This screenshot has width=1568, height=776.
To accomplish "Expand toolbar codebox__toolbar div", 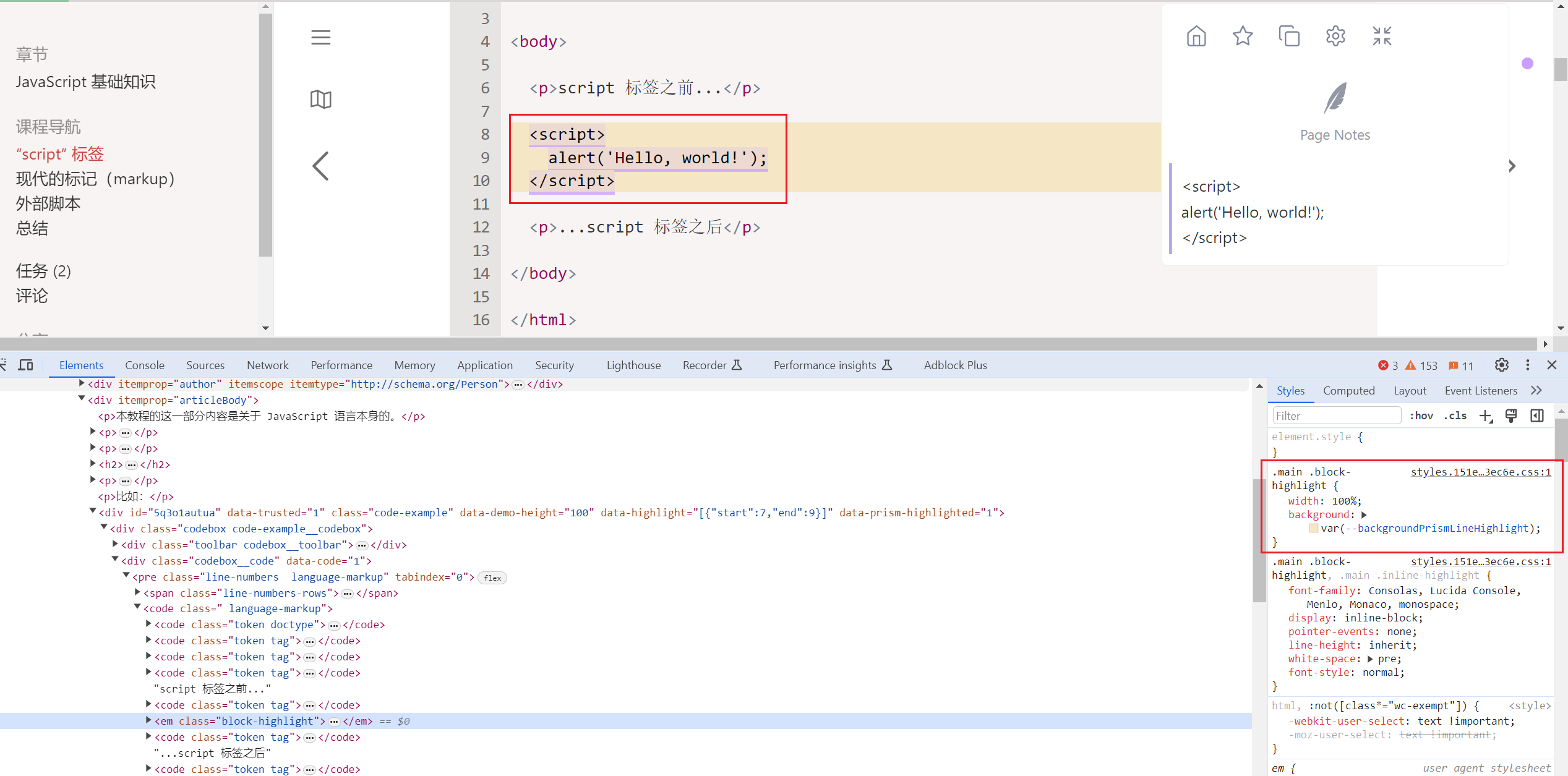I will point(115,544).
